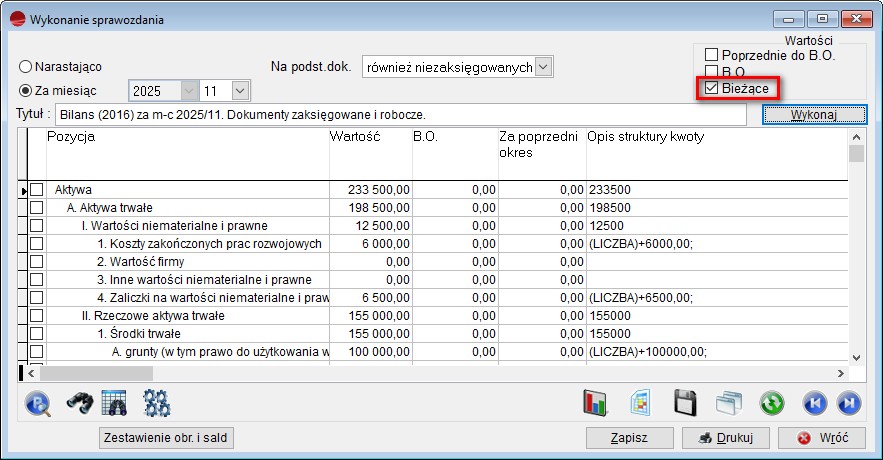Tick the checkbox for Aktywa row
Screen dimensions: 883x460
[x=37, y=189]
